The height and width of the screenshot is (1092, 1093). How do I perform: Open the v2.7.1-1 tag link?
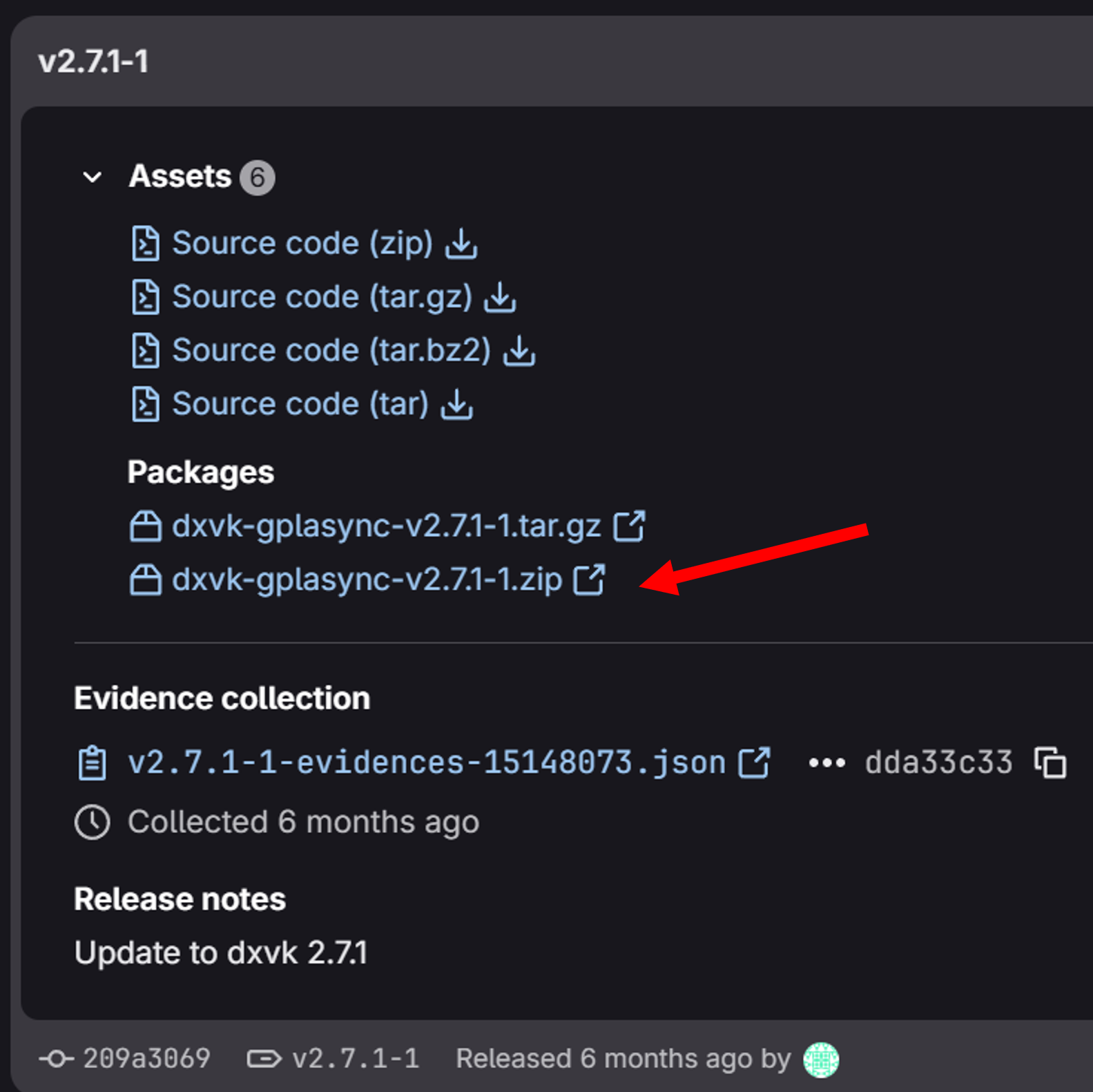point(356,1058)
